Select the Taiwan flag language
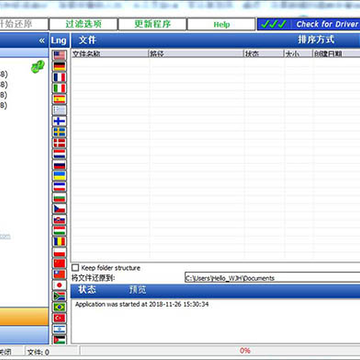 (x=60, y=274)
